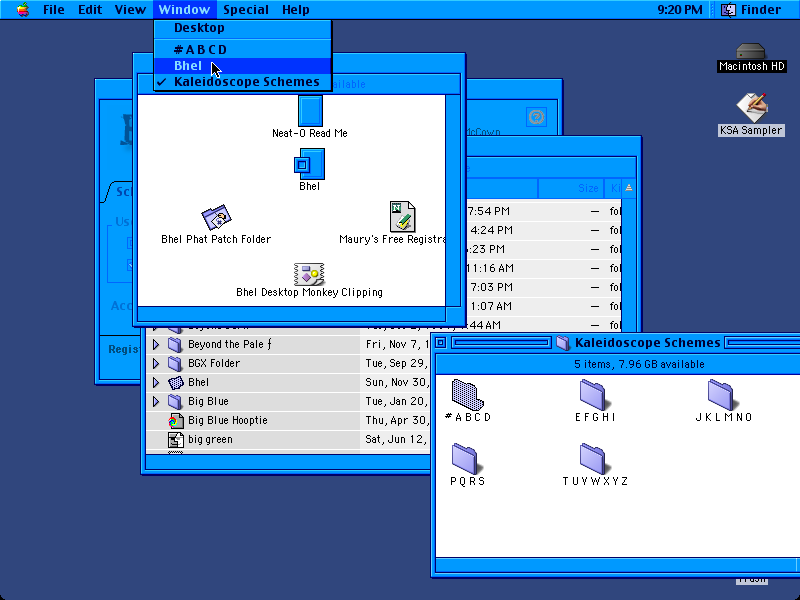This screenshot has height=600, width=800.
Task: Open the Help menu
Action: (296, 10)
